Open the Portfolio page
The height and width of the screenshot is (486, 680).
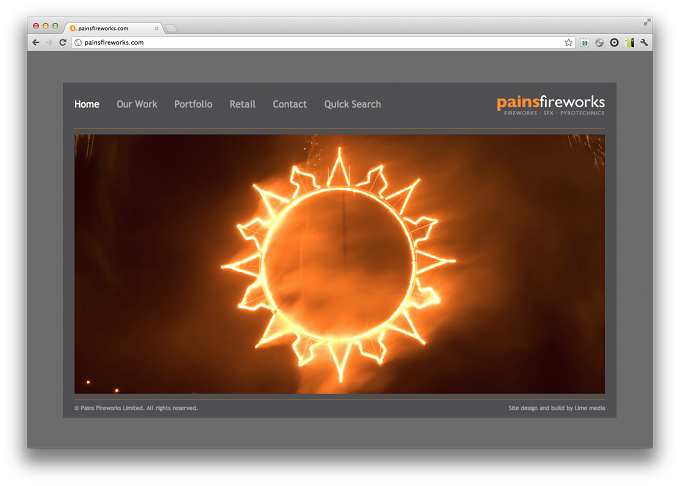point(193,104)
